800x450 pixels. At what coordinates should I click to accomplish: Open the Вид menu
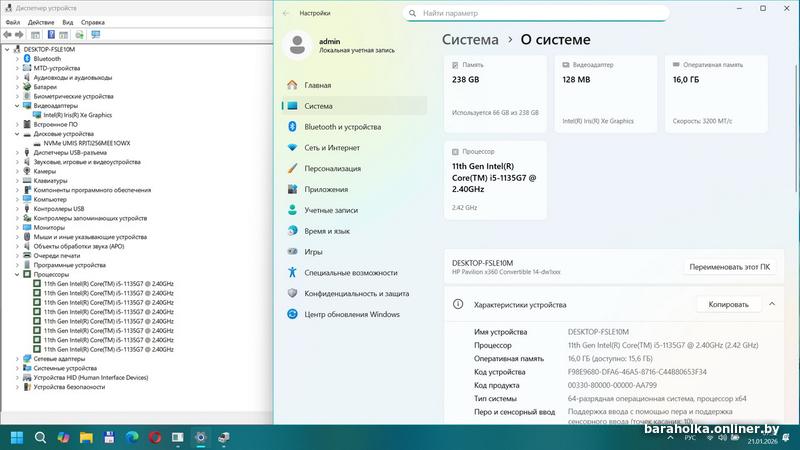[x=68, y=22]
